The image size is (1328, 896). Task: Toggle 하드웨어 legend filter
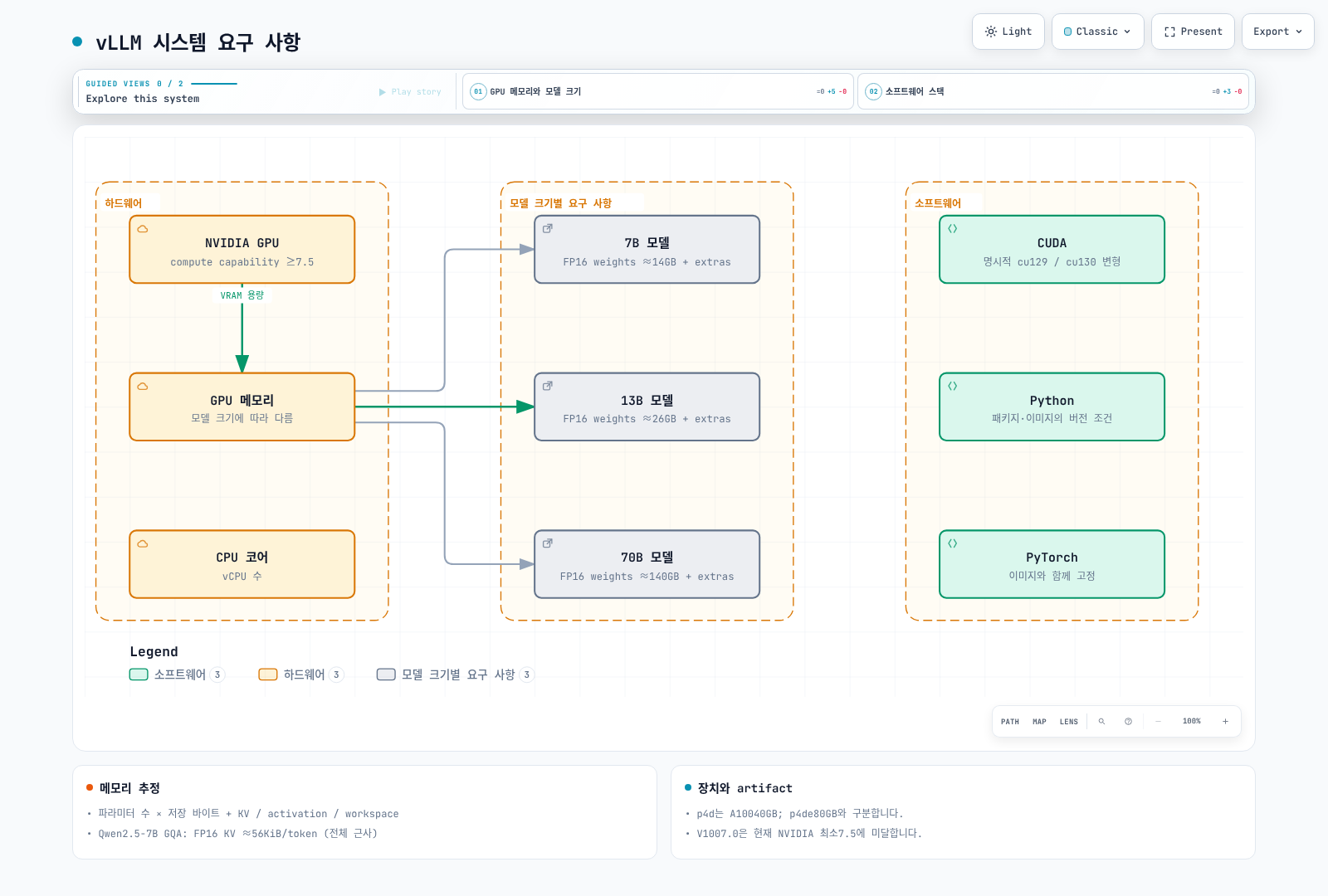pyautogui.click(x=301, y=674)
